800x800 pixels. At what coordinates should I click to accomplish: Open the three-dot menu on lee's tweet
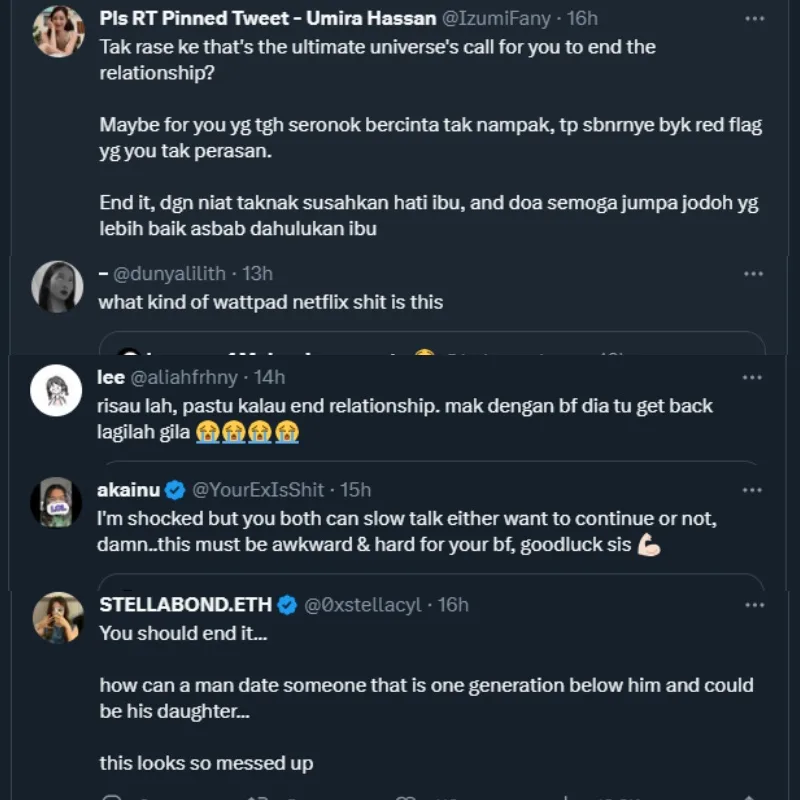[753, 377]
